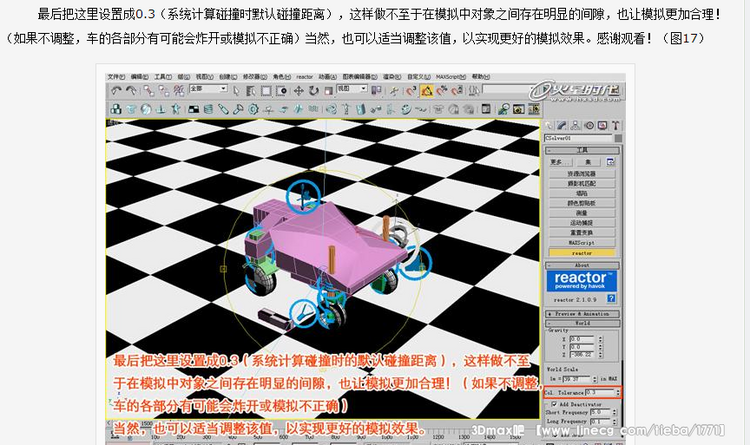Click the Gravity X spinner arrows

point(600,339)
